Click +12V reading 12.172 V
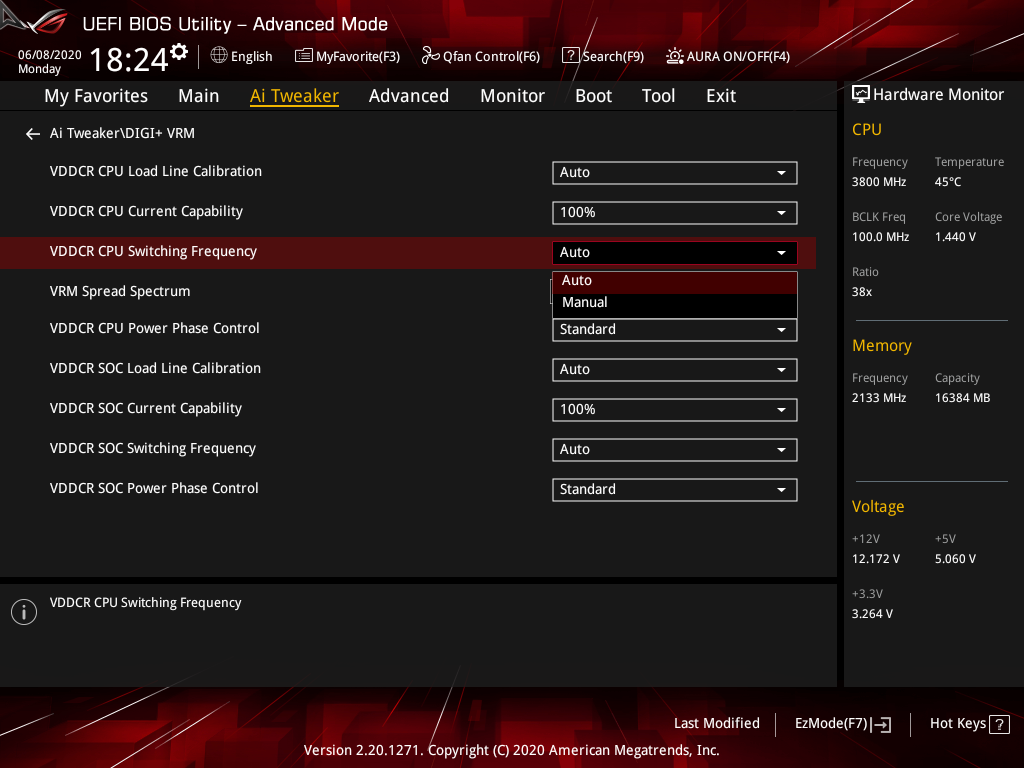 tap(876, 559)
